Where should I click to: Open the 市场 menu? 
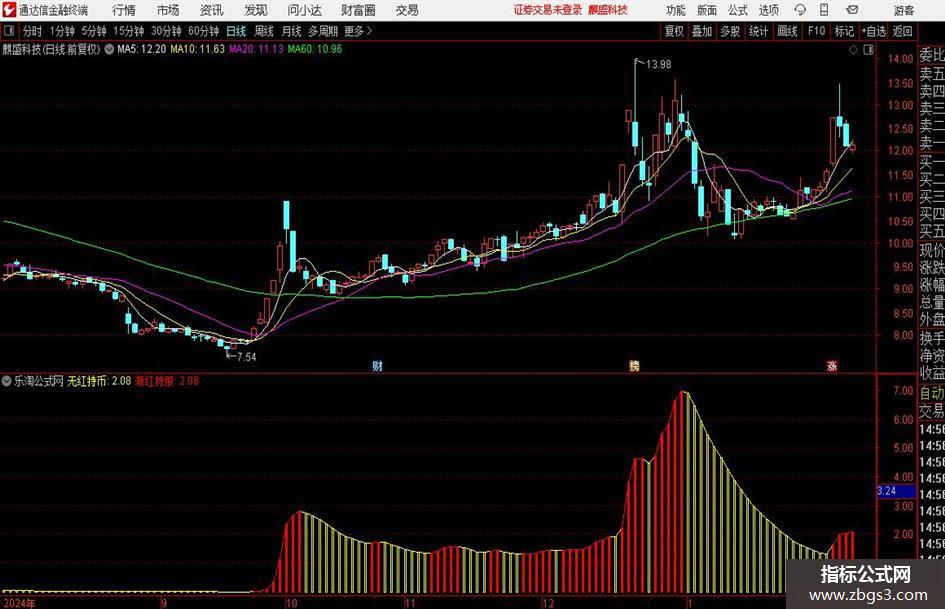click(x=168, y=10)
